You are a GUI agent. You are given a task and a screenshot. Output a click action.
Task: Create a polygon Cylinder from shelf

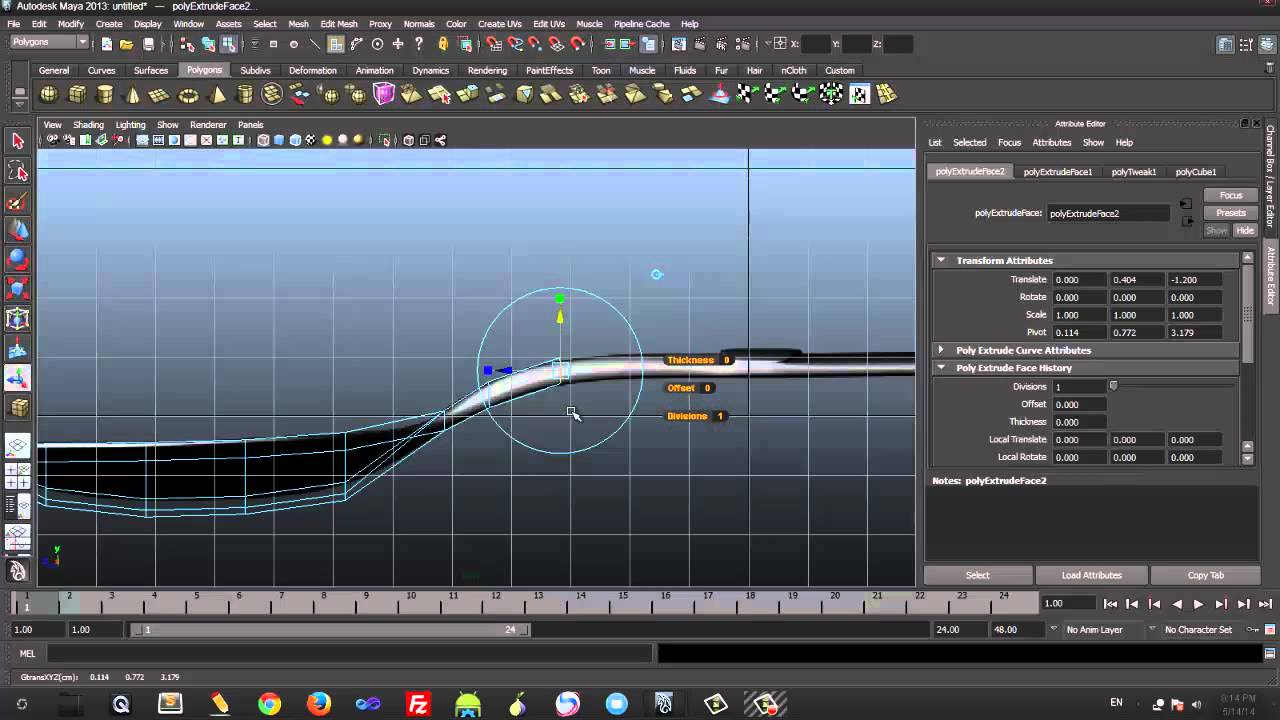(105, 95)
